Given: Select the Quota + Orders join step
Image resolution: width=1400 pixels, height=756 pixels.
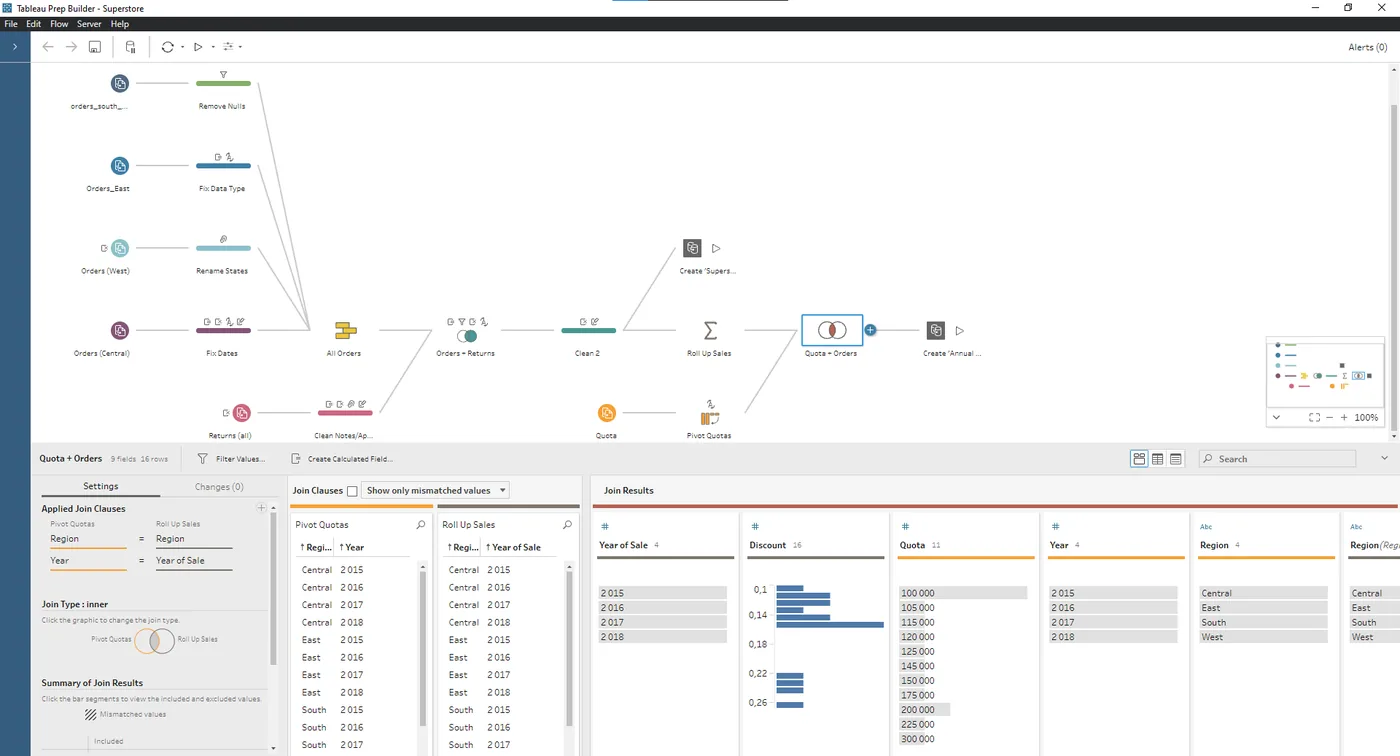Looking at the screenshot, I should (832, 330).
